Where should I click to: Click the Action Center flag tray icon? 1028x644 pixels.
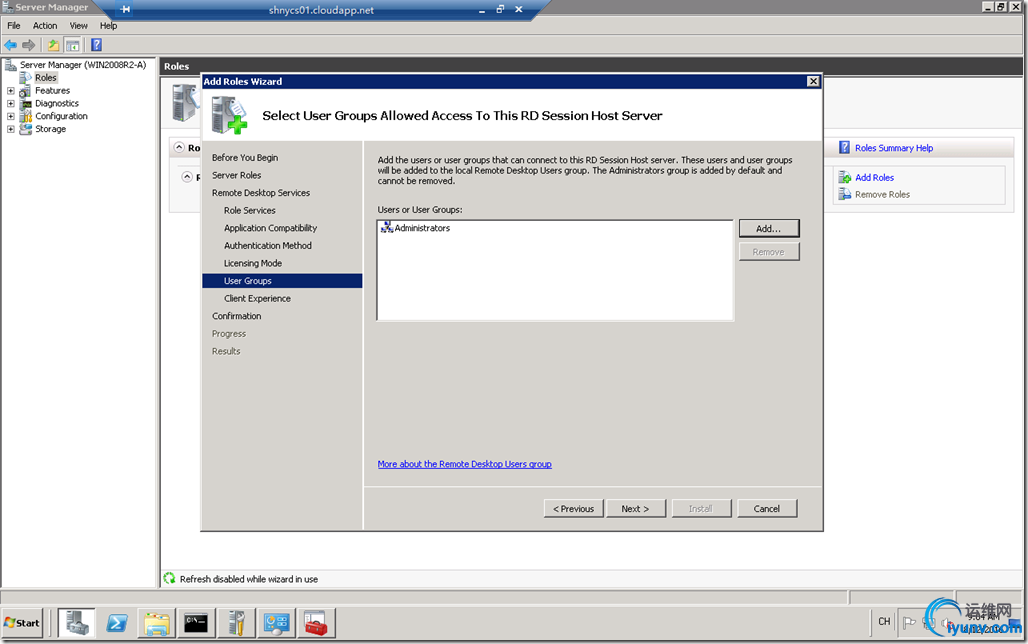pyautogui.click(x=909, y=622)
